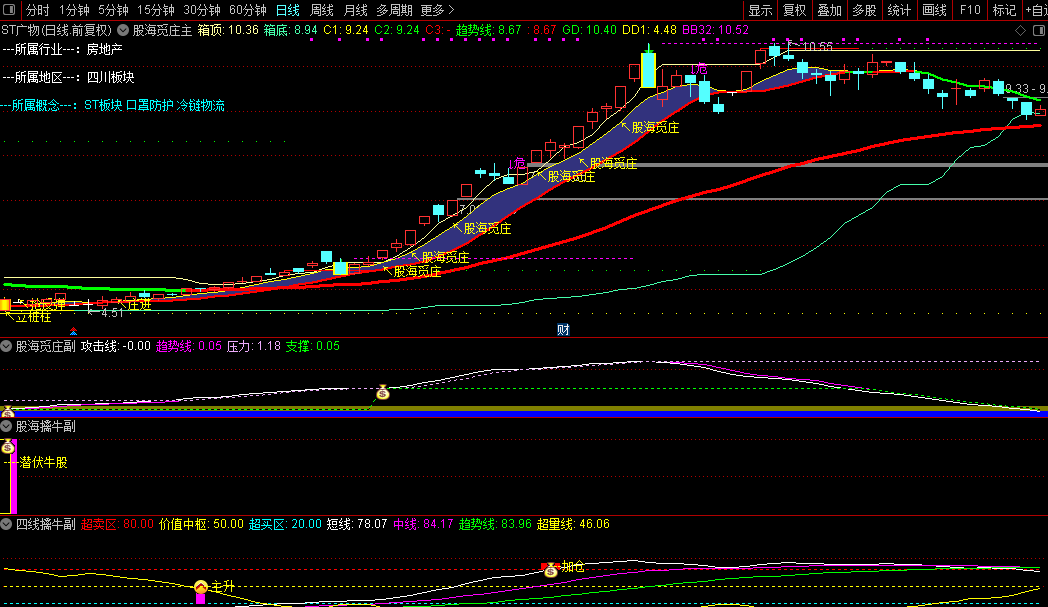Click the diamond icon beside BB32 value
Screen dimensions: 1048x607
(x=1021, y=31)
